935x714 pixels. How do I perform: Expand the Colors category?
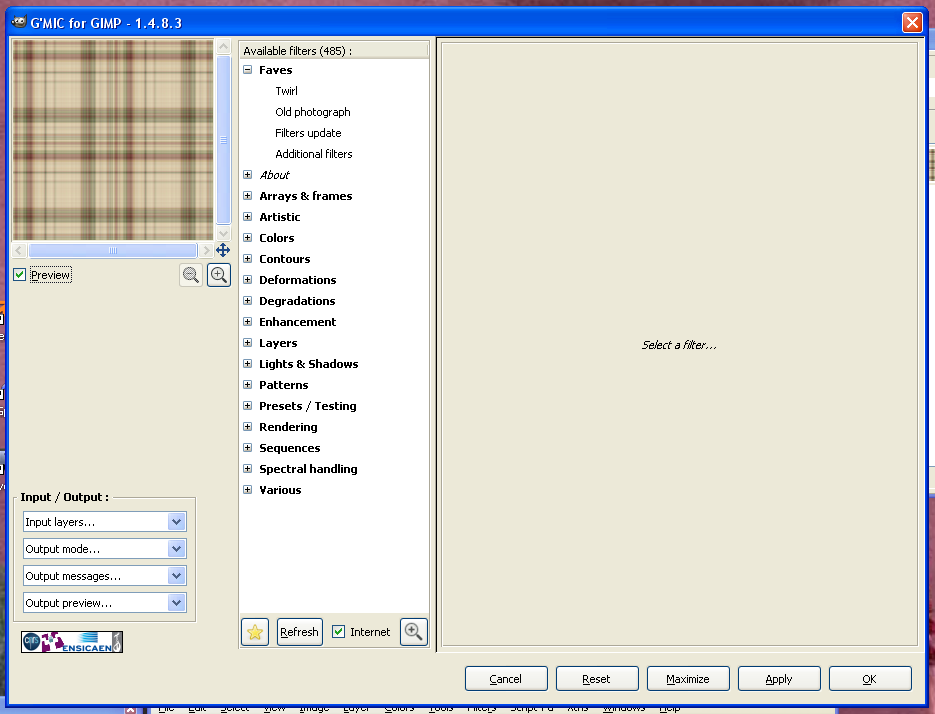tap(247, 237)
